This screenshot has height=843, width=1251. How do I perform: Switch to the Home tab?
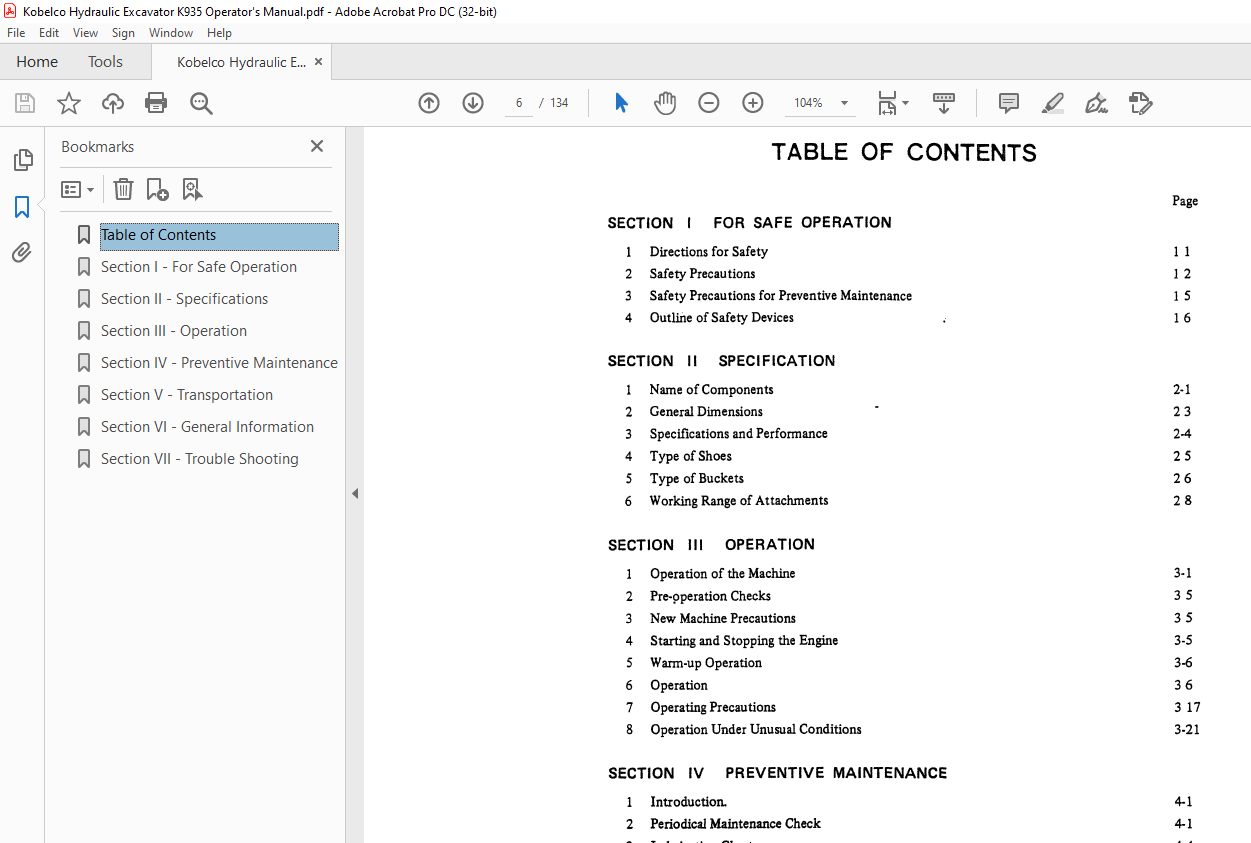pyautogui.click(x=37, y=62)
